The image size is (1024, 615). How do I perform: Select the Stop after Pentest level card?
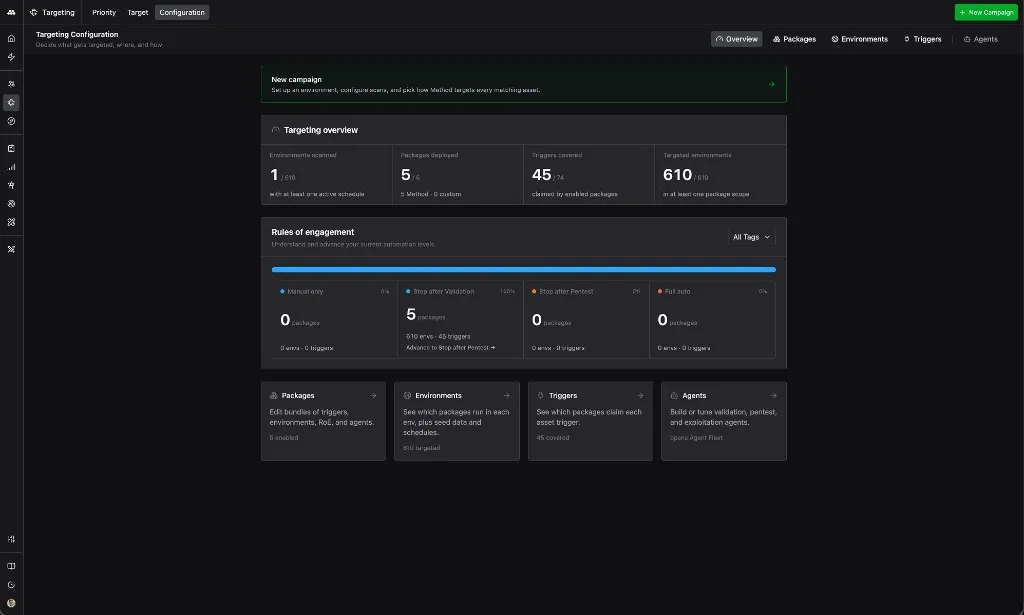coord(586,320)
